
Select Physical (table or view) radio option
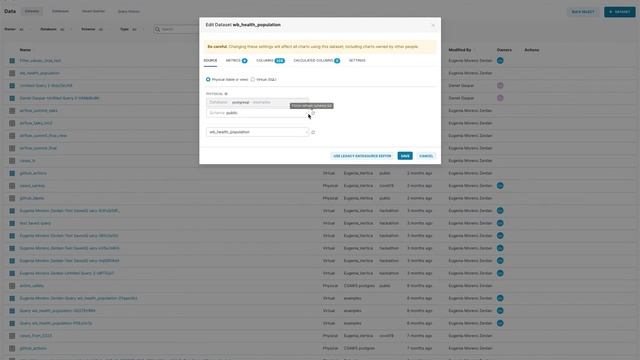tap(208, 80)
